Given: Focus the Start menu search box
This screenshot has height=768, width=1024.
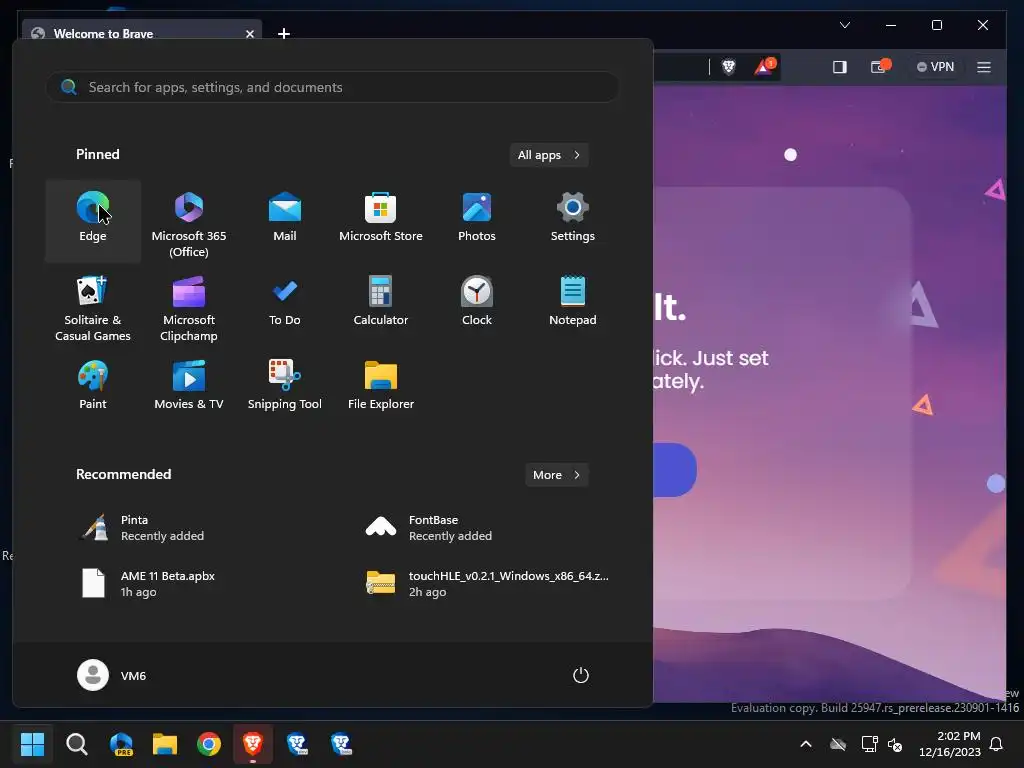Looking at the screenshot, I should pyautogui.click(x=332, y=87).
